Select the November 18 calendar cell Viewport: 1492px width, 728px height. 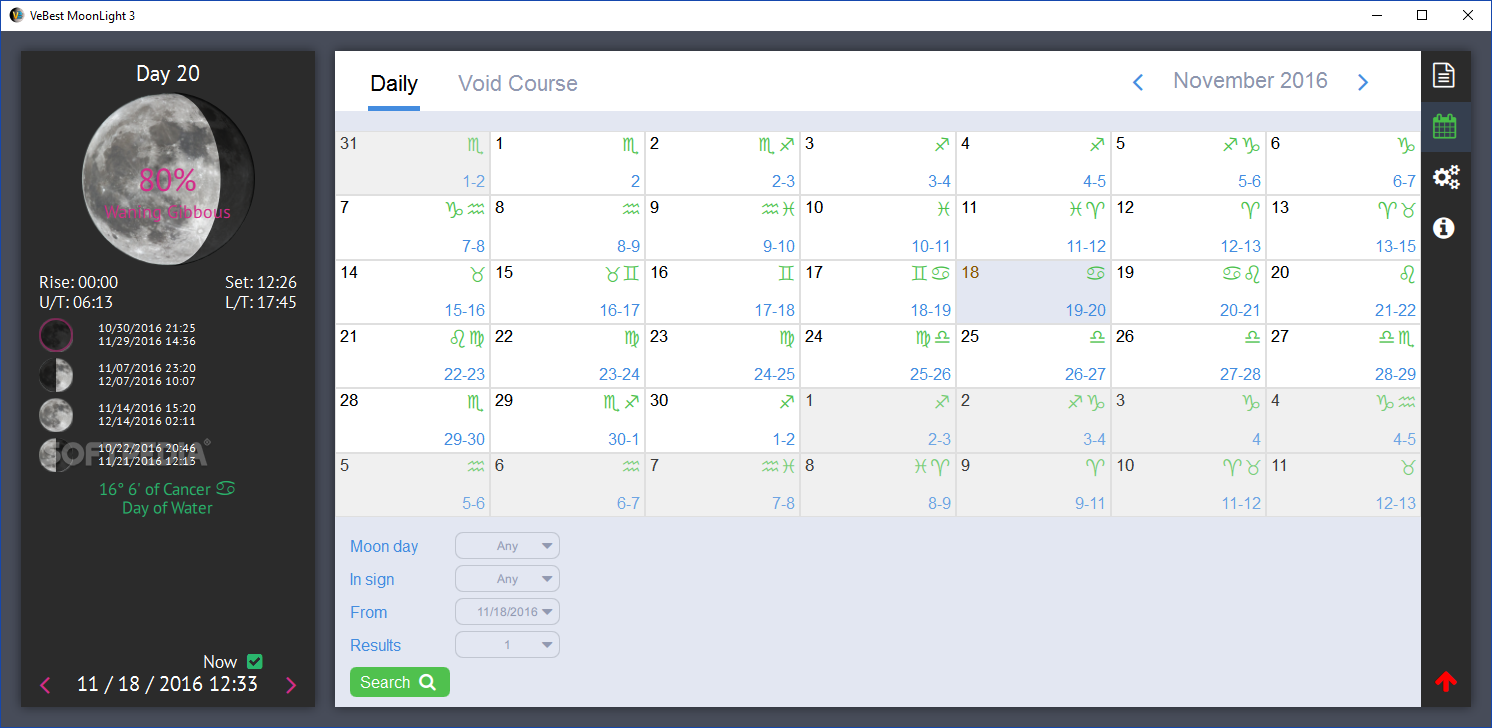point(1033,291)
